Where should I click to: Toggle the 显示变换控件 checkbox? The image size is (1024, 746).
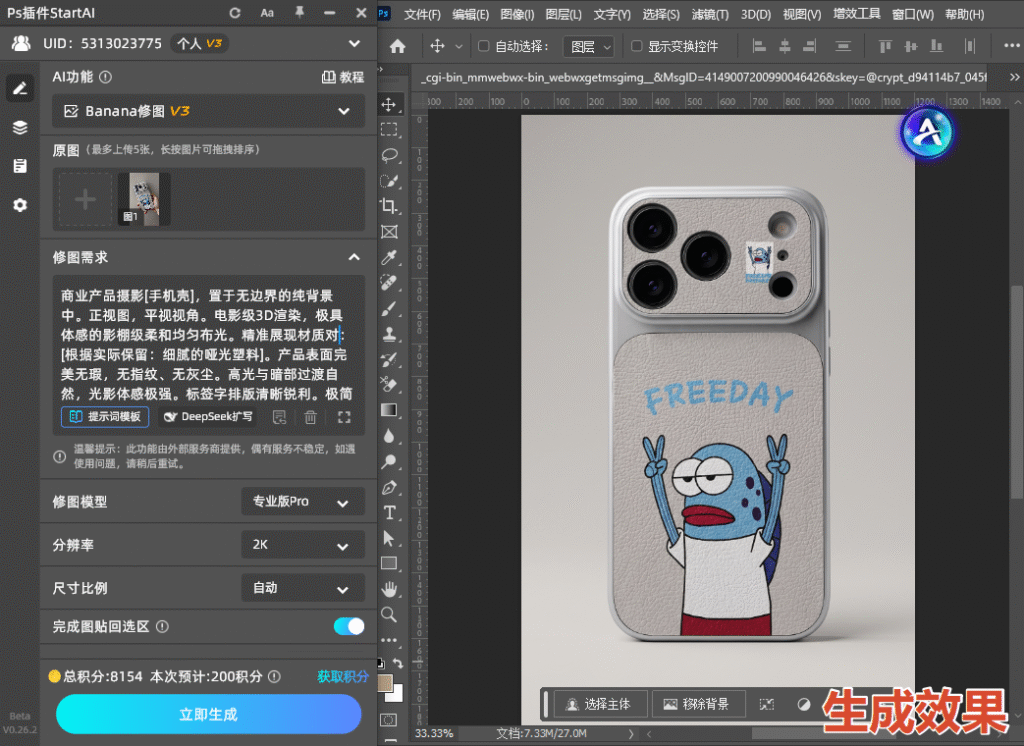point(637,46)
